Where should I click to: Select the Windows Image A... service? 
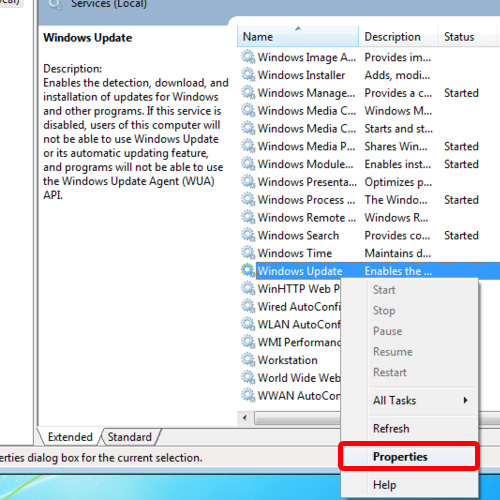307,57
